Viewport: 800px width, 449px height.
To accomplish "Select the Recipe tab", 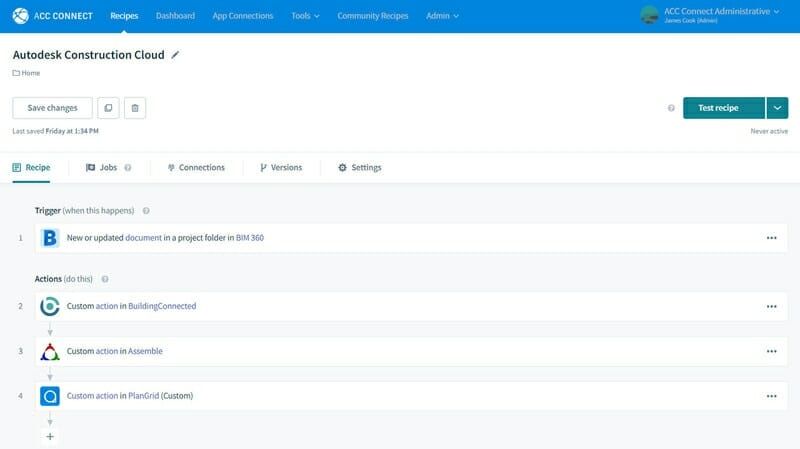I will (31, 167).
